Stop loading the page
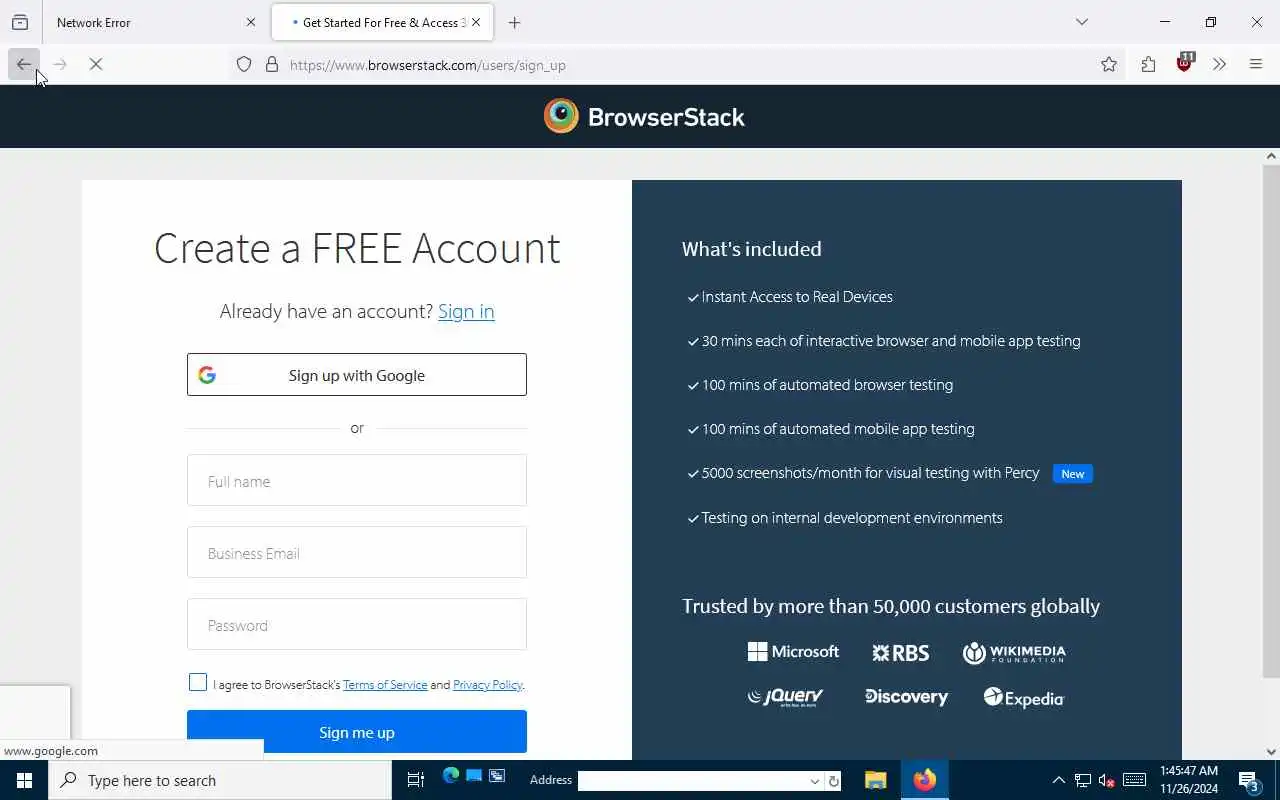The width and height of the screenshot is (1280, 800). (96, 65)
